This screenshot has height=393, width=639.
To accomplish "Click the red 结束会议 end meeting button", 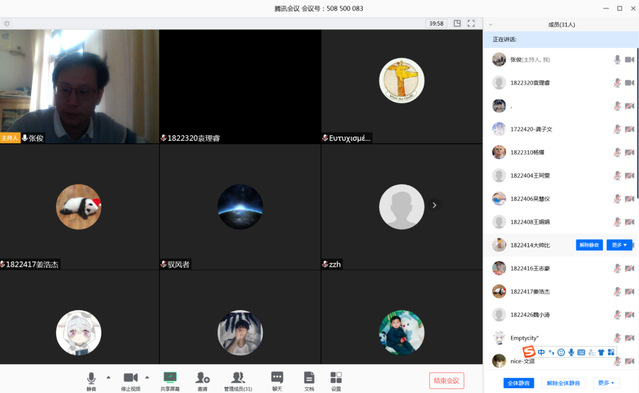I will click(446, 381).
